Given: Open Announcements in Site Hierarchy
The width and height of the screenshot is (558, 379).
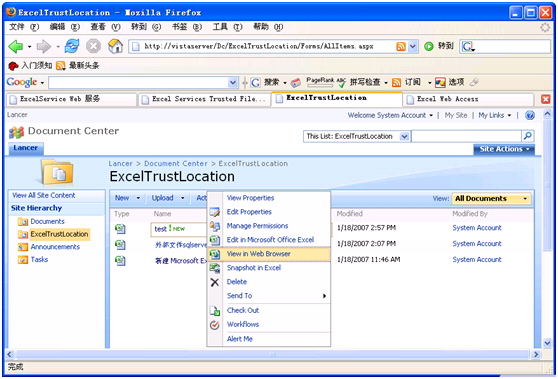Looking at the screenshot, I should coord(55,247).
